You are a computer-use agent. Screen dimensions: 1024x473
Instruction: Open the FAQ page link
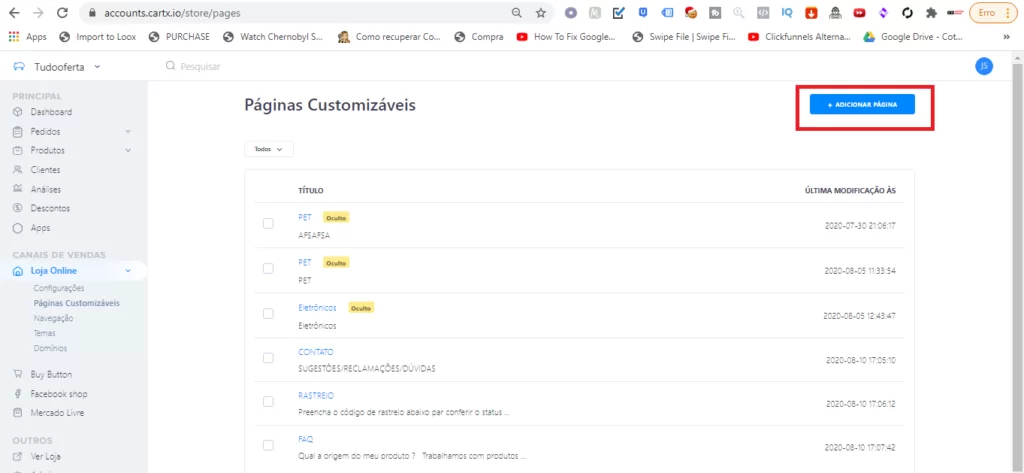[305, 439]
